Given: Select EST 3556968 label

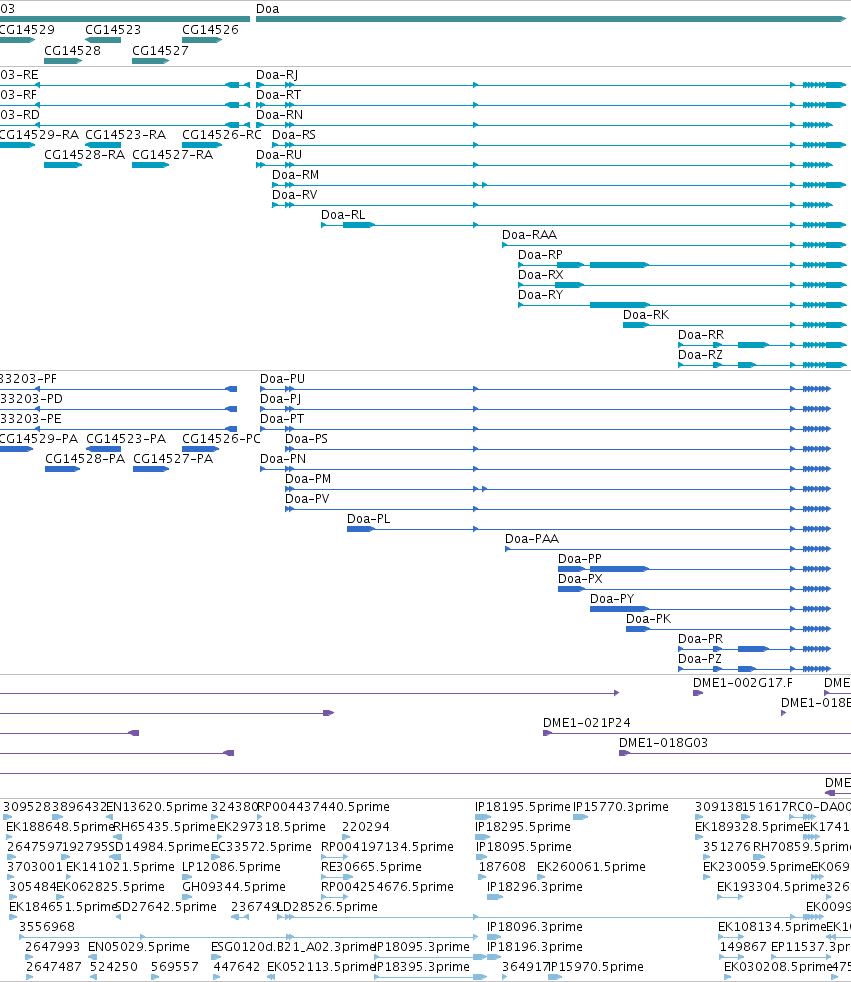Looking at the screenshot, I should [x=46, y=928].
